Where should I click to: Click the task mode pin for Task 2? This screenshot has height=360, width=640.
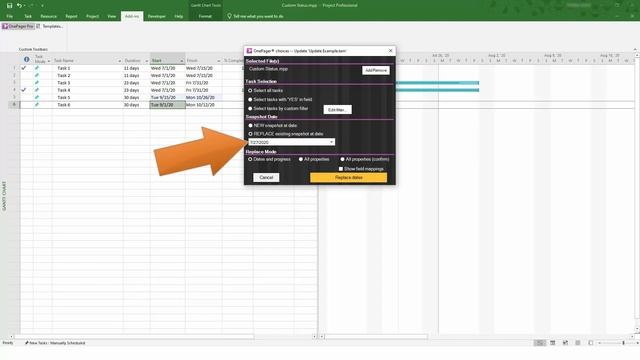click(x=37, y=75)
